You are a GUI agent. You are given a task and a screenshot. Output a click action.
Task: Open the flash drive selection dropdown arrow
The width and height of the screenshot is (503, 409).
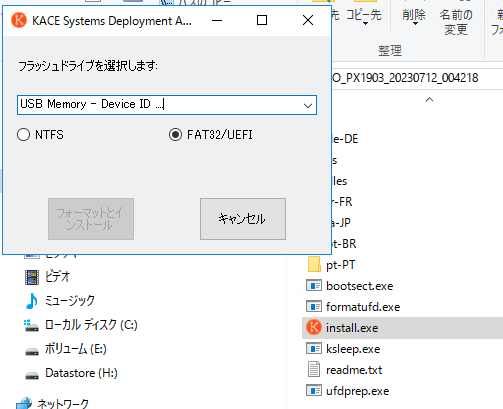pyautogui.click(x=308, y=105)
